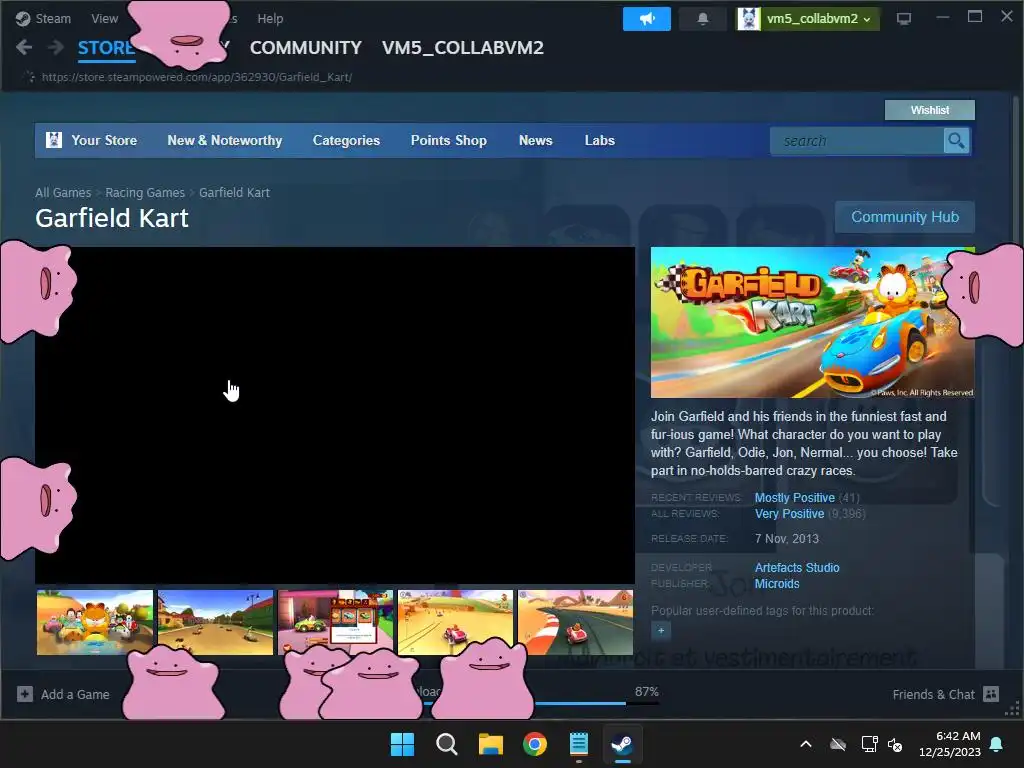Click the search magnifier button
This screenshot has height=768, width=1024.
coord(956,141)
